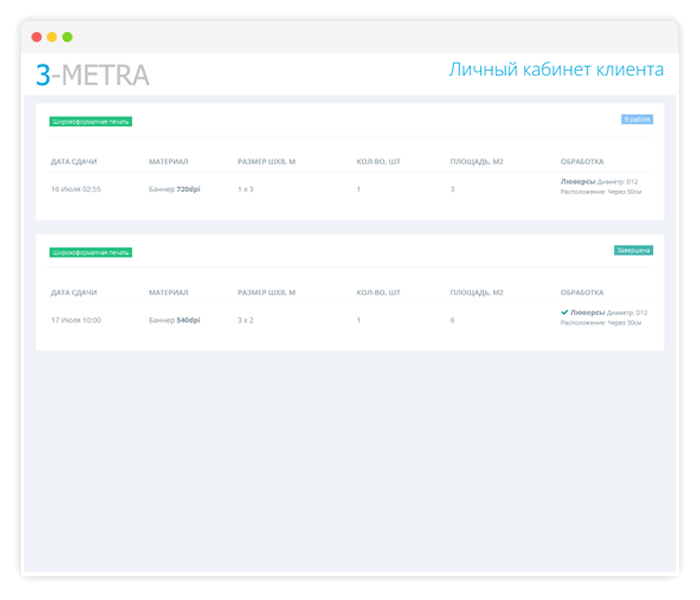Close the window with the red button

pyautogui.click(x=37, y=37)
